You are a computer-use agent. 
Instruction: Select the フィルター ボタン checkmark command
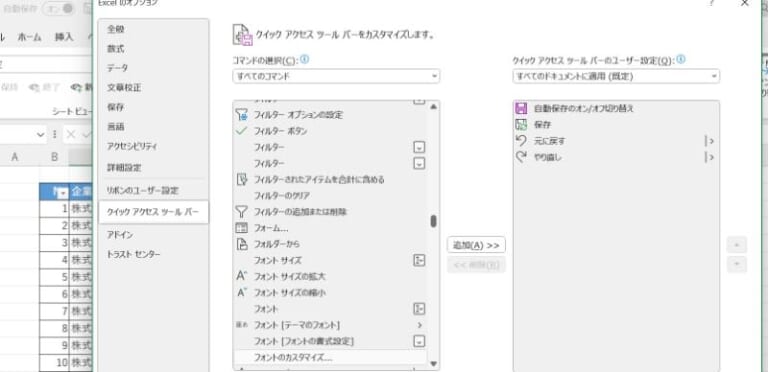(242, 131)
